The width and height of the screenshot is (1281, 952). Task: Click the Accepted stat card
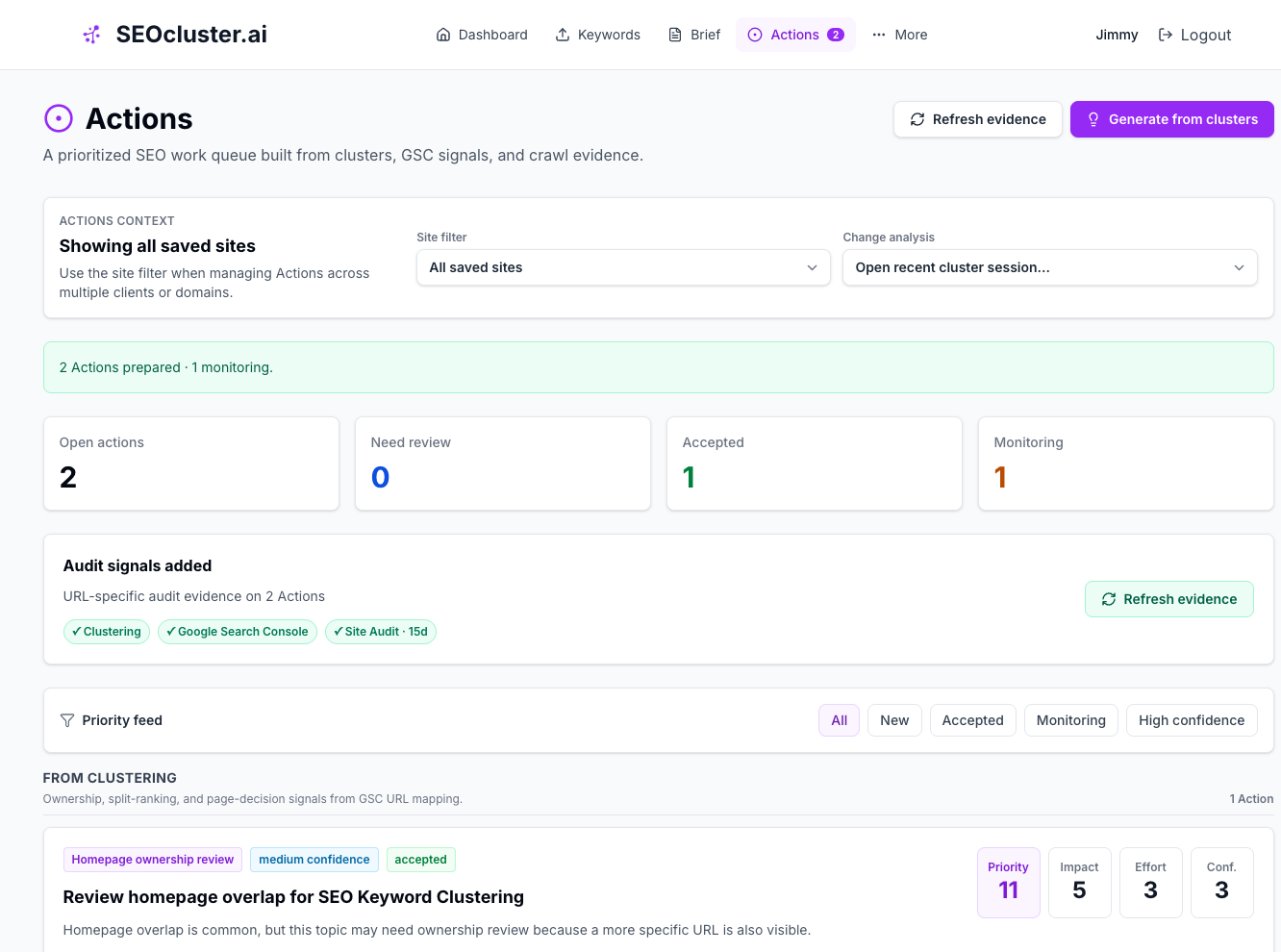tap(815, 463)
